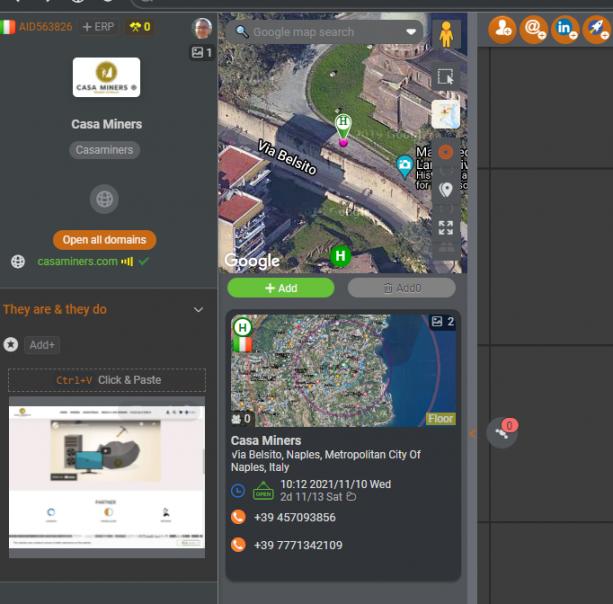Toggle the map type layer thumbnail

pos(445,115)
